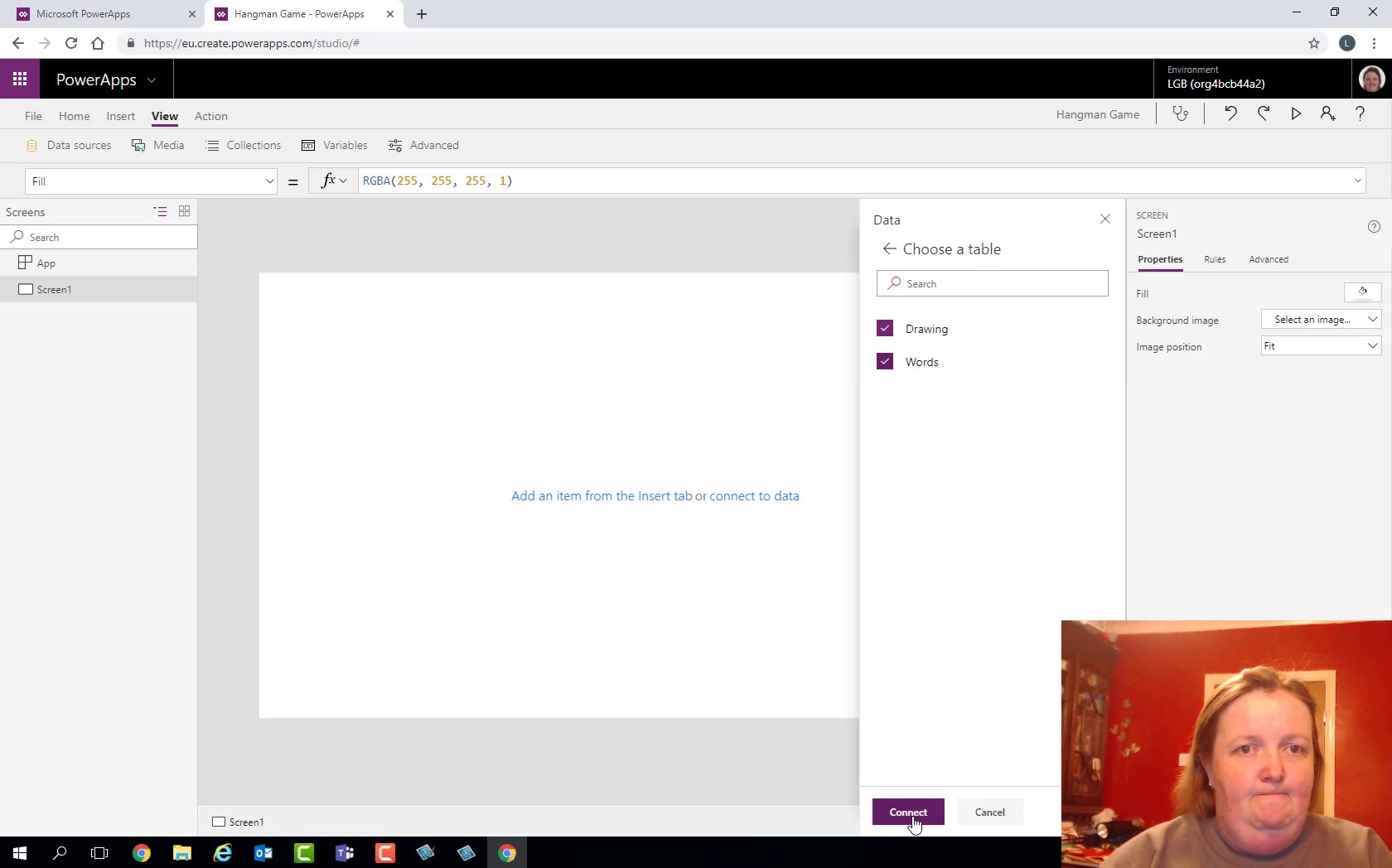This screenshot has width=1392, height=868.
Task: Open the Media pane
Action: pos(158,145)
